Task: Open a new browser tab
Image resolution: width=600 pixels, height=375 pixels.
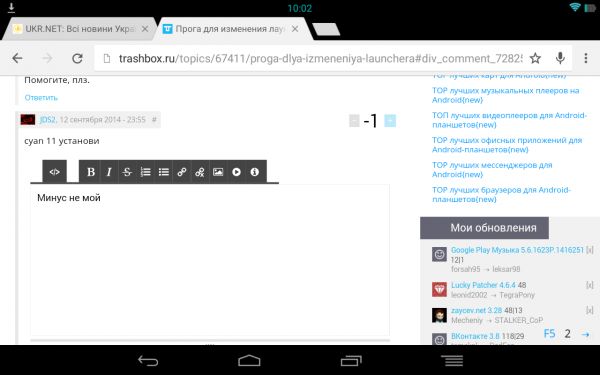Action: pyautogui.click(x=326, y=29)
